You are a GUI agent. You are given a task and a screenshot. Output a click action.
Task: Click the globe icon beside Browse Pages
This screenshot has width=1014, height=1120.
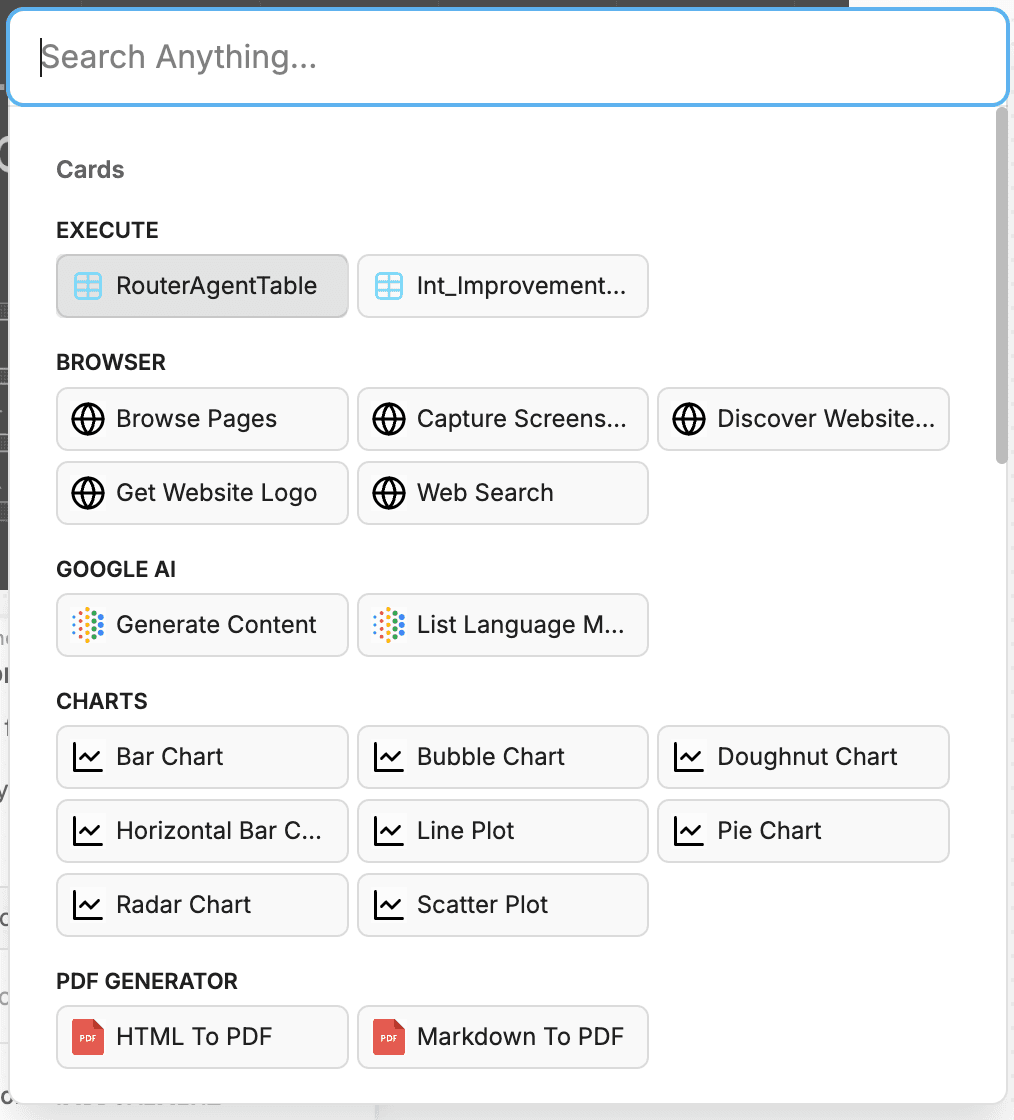point(89,419)
